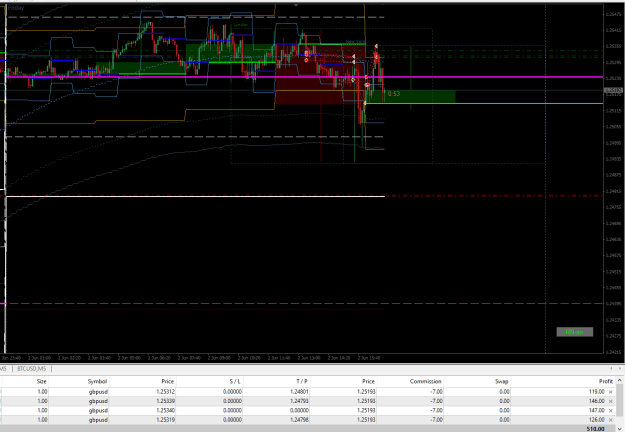The width and height of the screenshot is (625, 432).
Task: Close the gbpusd trade with 119.00 profit
Action: [610, 392]
